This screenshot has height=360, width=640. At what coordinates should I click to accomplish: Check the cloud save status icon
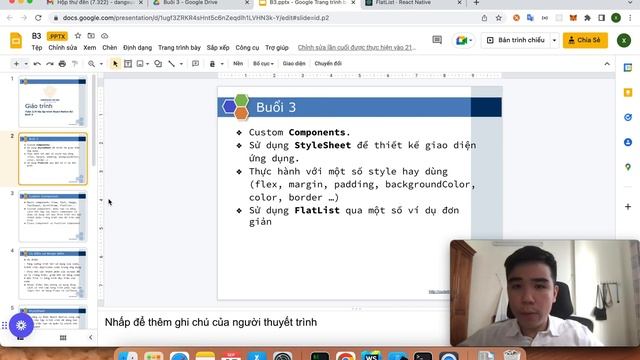(x=104, y=36)
